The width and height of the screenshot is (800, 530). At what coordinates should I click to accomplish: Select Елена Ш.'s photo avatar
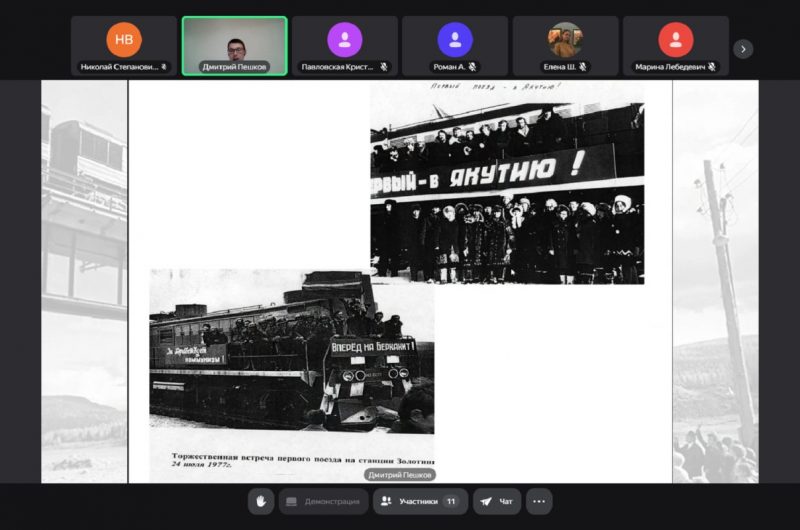click(565, 39)
